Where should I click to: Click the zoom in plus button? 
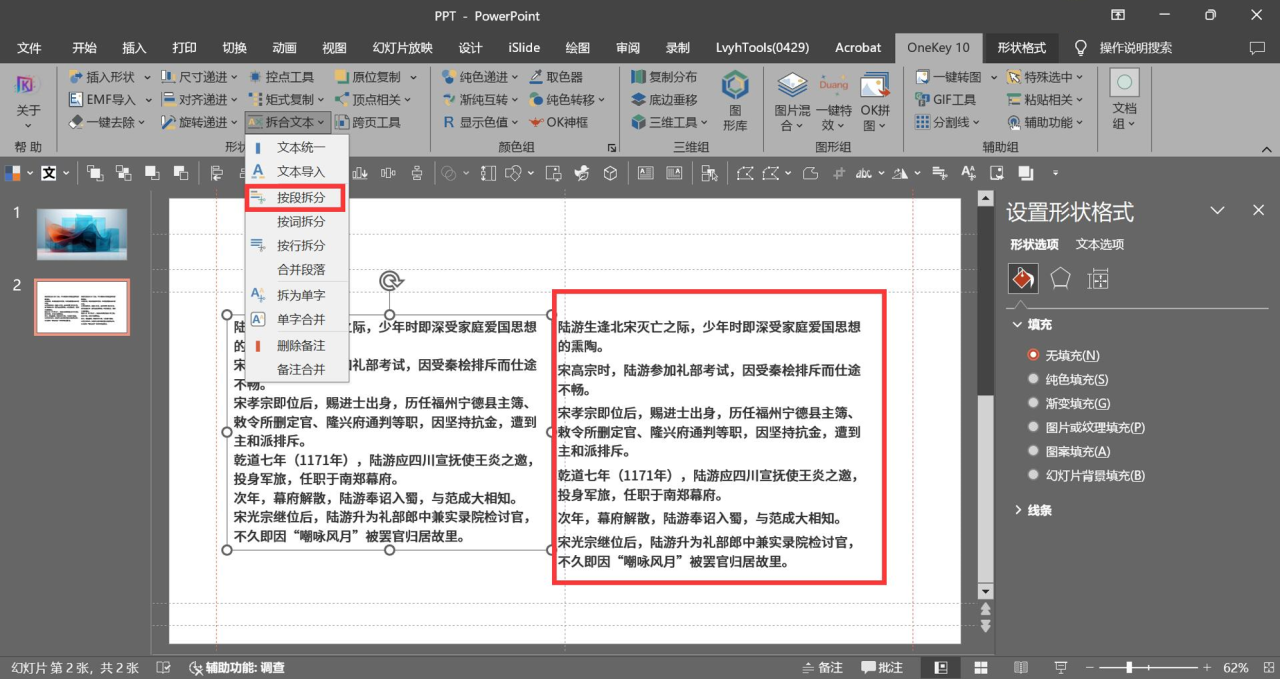1206,667
